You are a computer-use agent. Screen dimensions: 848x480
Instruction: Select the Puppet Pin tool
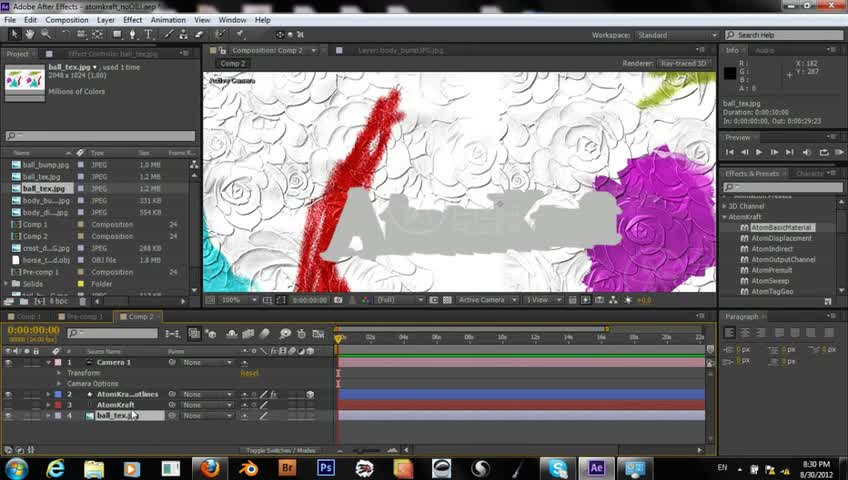point(240,34)
